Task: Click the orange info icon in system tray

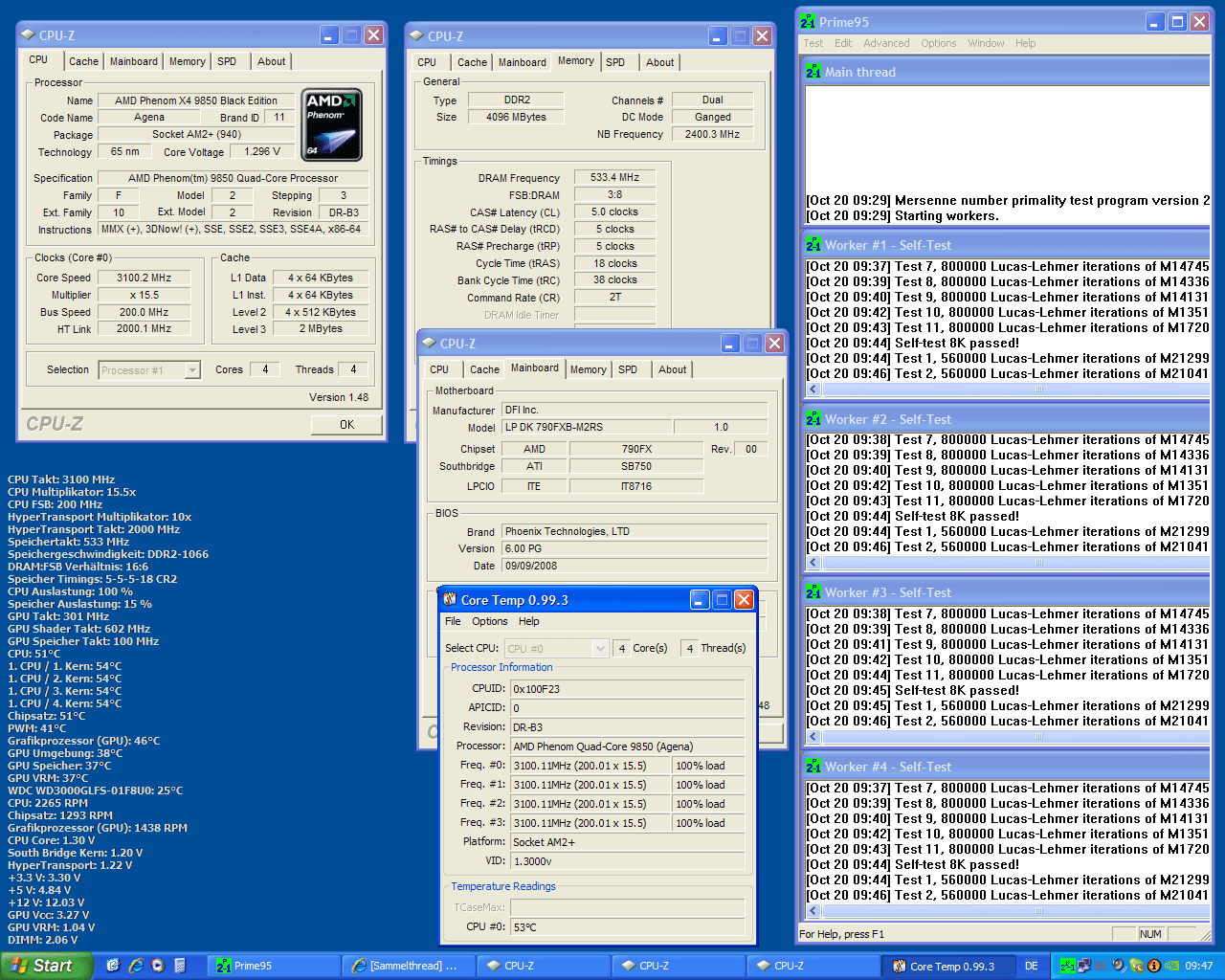Action: pos(1154,966)
